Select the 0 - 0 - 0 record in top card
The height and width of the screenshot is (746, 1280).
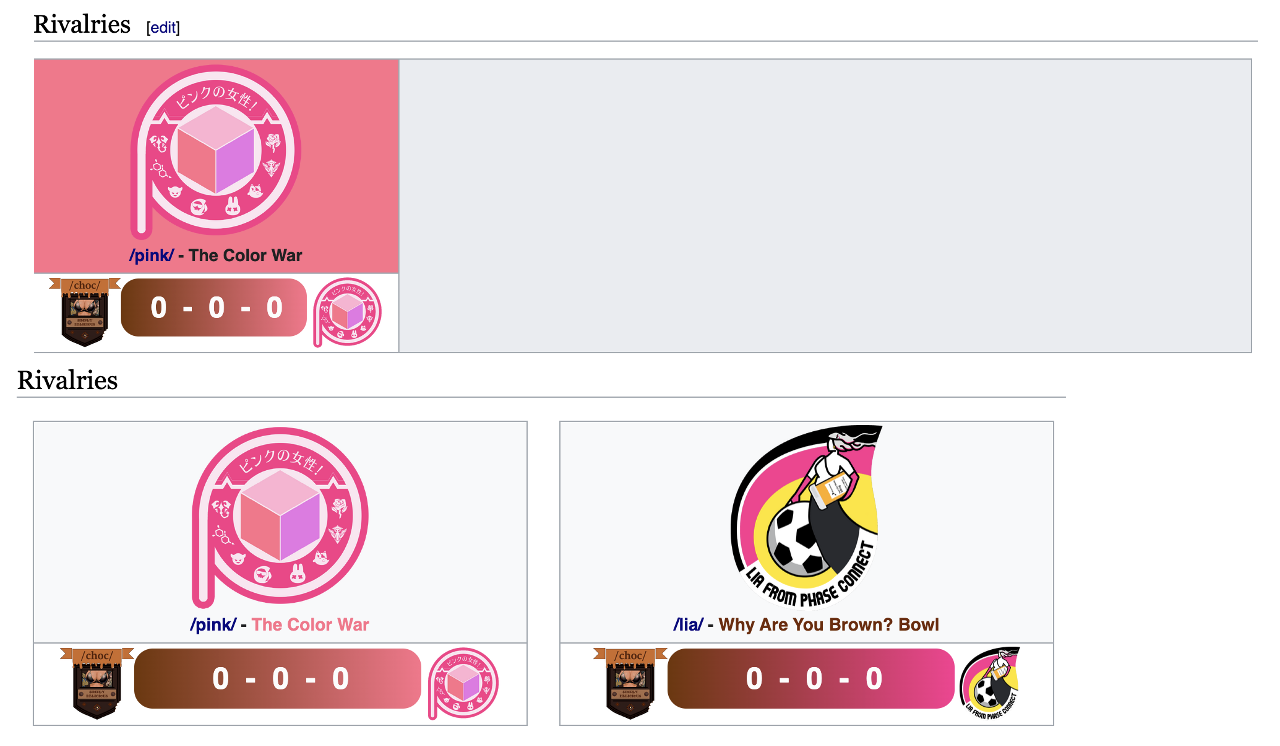pos(214,308)
